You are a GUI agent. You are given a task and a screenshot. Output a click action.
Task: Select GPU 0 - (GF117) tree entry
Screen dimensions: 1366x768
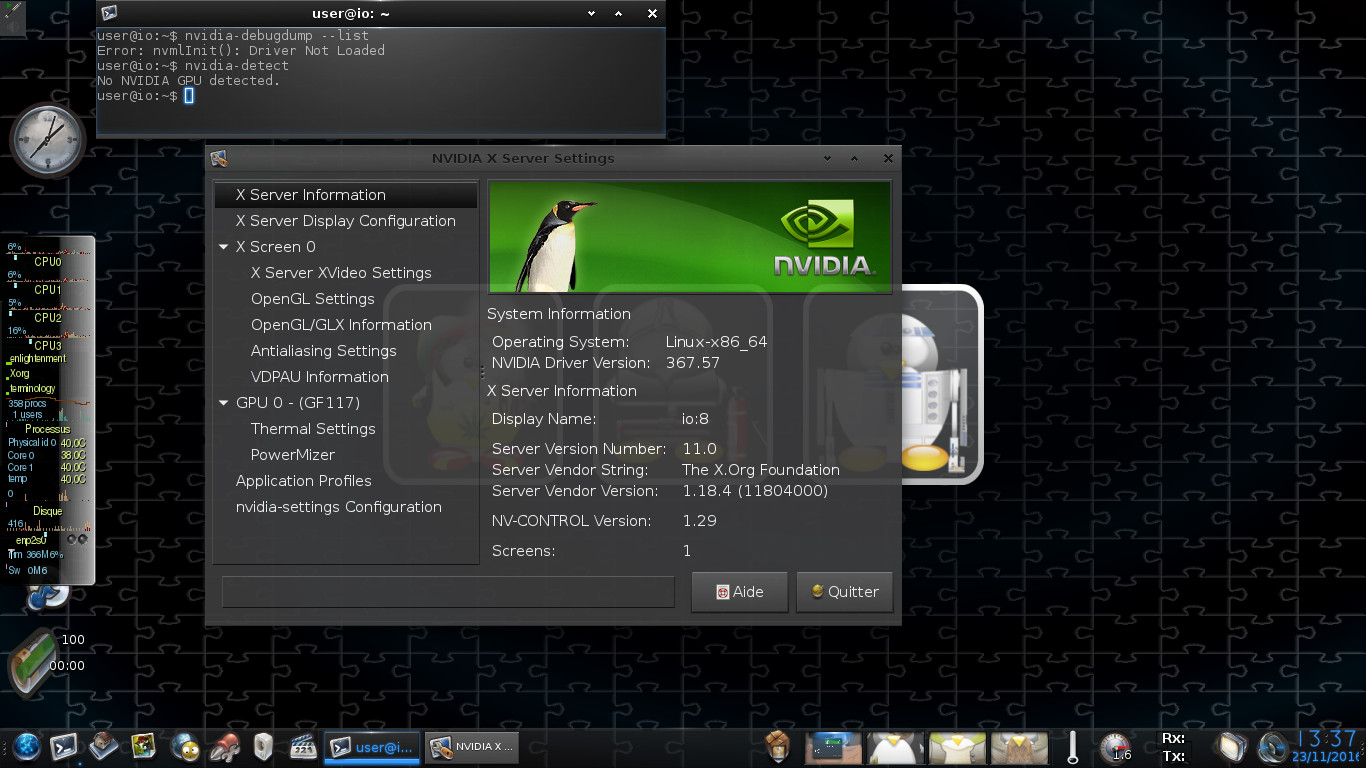pos(298,403)
